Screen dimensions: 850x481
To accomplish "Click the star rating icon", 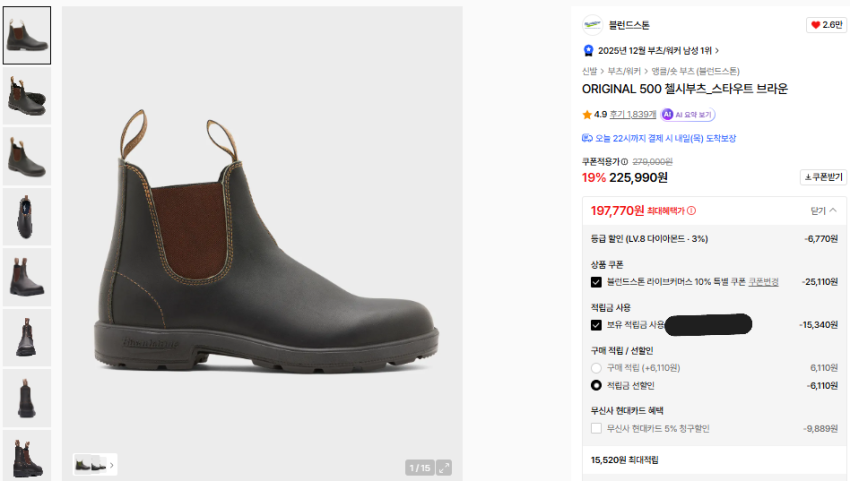I will pyautogui.click(x=587, y=114).
